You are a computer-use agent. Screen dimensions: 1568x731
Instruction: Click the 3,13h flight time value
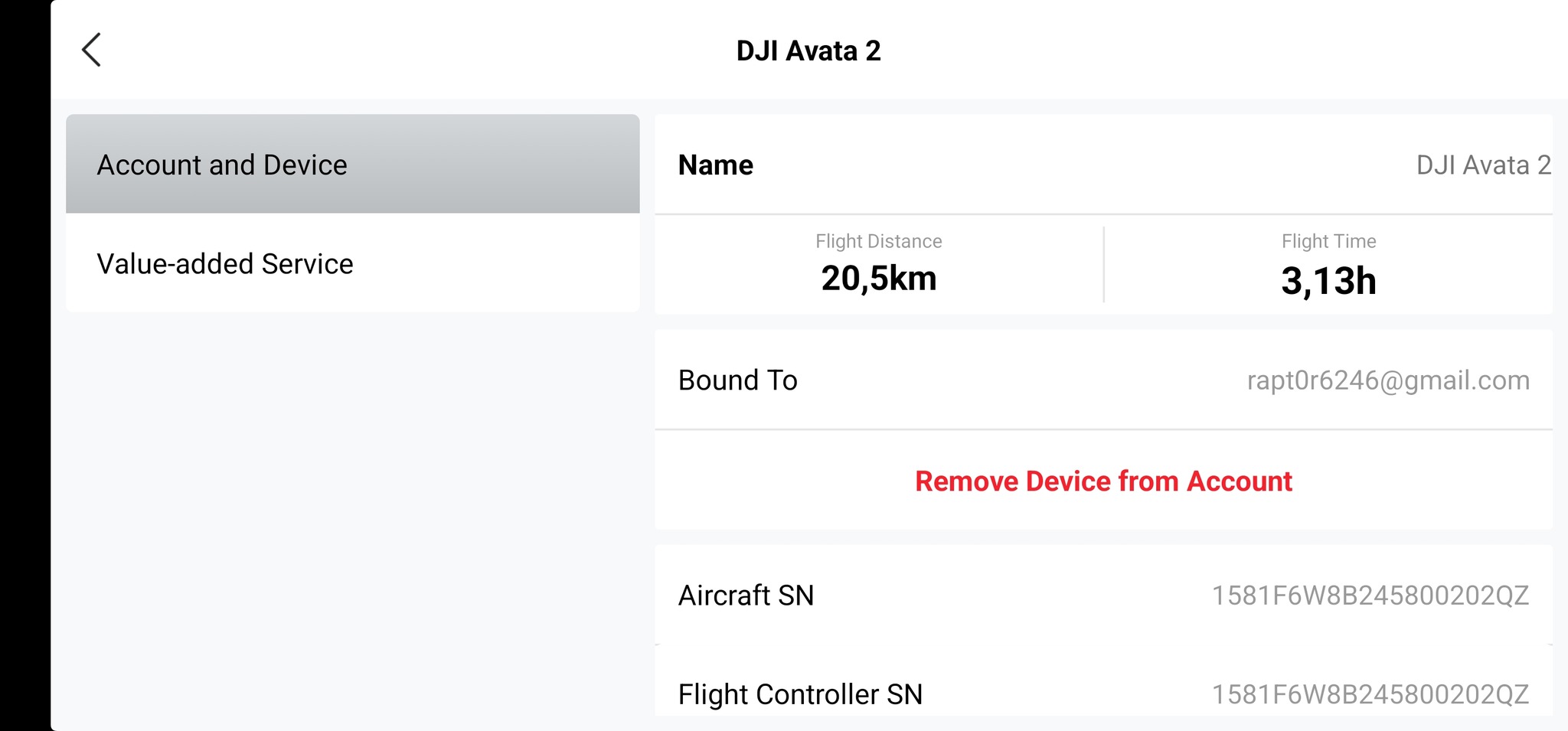pyautogui.click(x=1328, y=281)
